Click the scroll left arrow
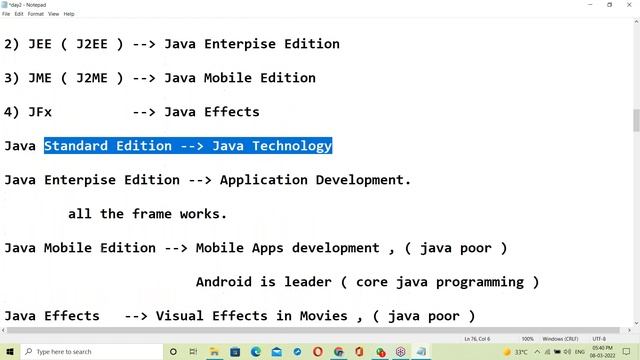The width and height of the screenshot is (640, 360). click(x=3, y=330)
